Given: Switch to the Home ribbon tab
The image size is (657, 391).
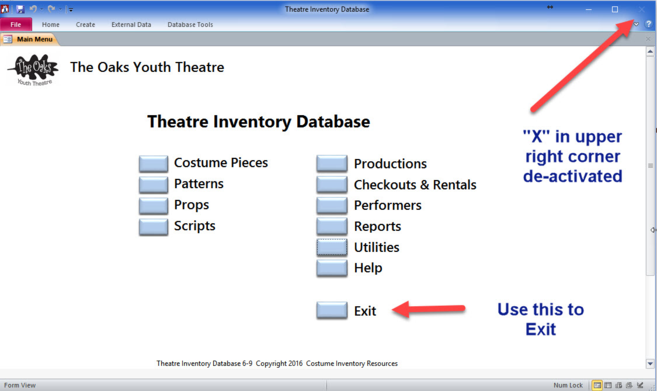Looking at the screenshot, I should [x=51, y=24].
